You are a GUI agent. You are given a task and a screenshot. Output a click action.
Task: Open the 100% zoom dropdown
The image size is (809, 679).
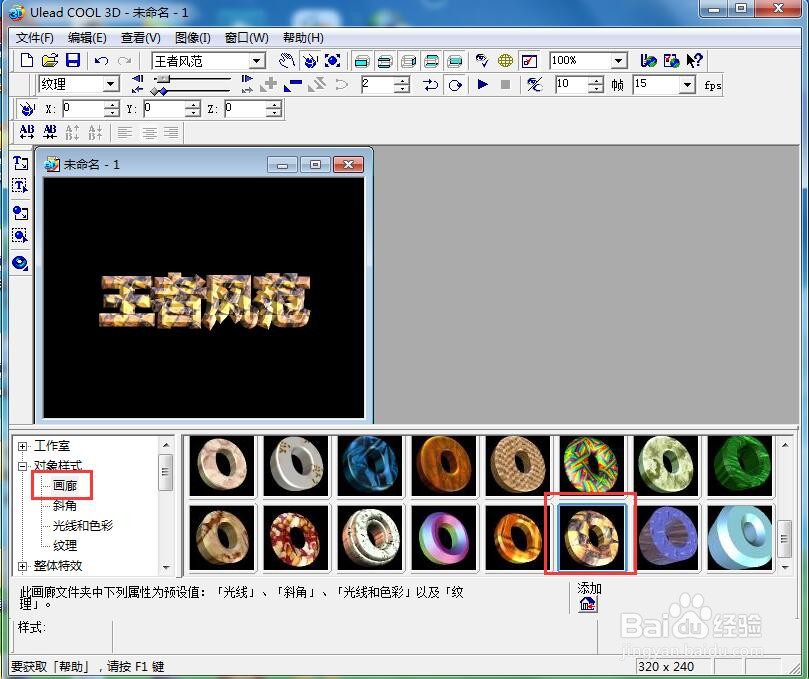[619, 61]
